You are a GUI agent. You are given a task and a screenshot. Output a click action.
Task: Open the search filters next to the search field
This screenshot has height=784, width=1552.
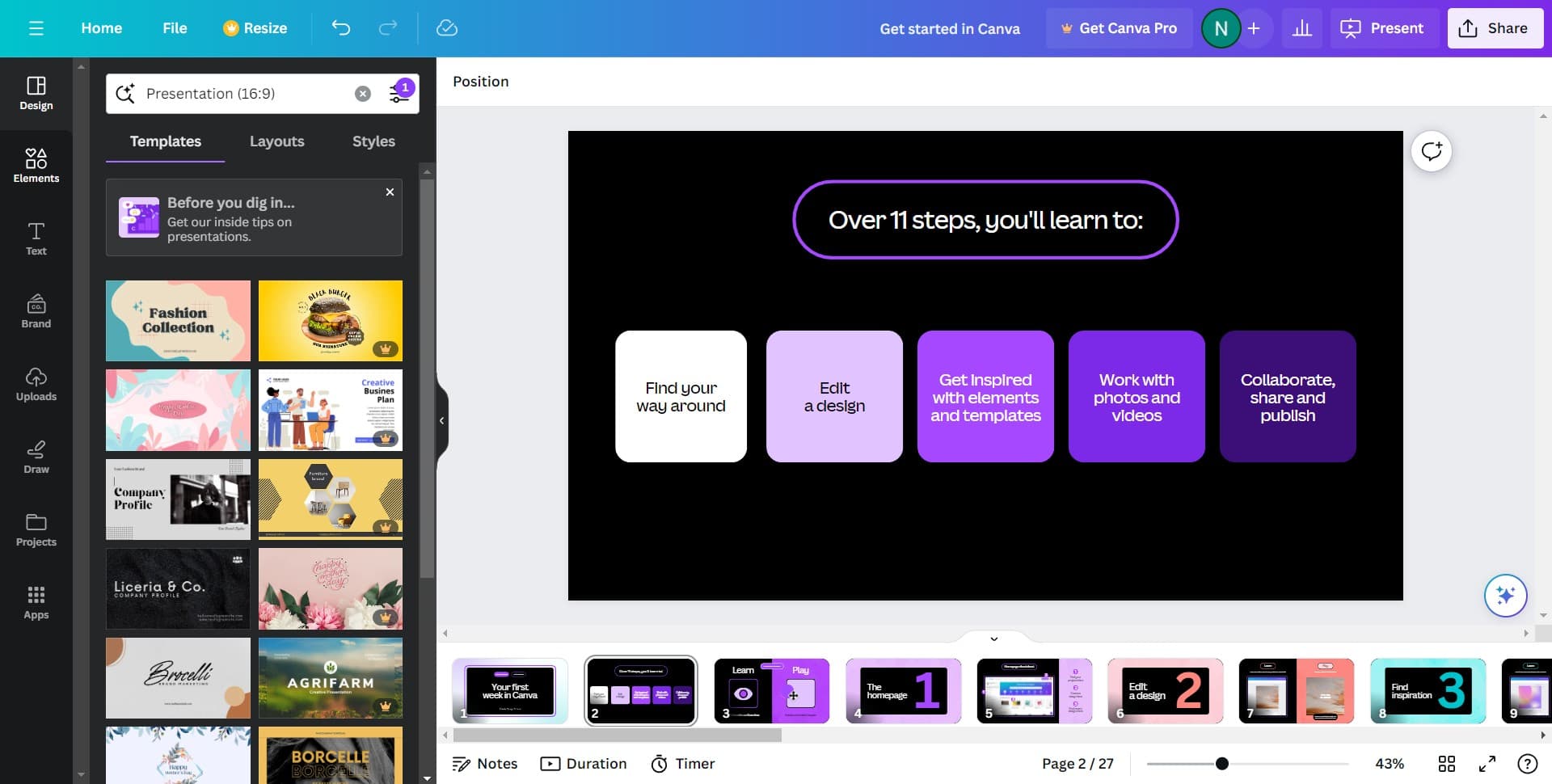click(x=399, y=93)
